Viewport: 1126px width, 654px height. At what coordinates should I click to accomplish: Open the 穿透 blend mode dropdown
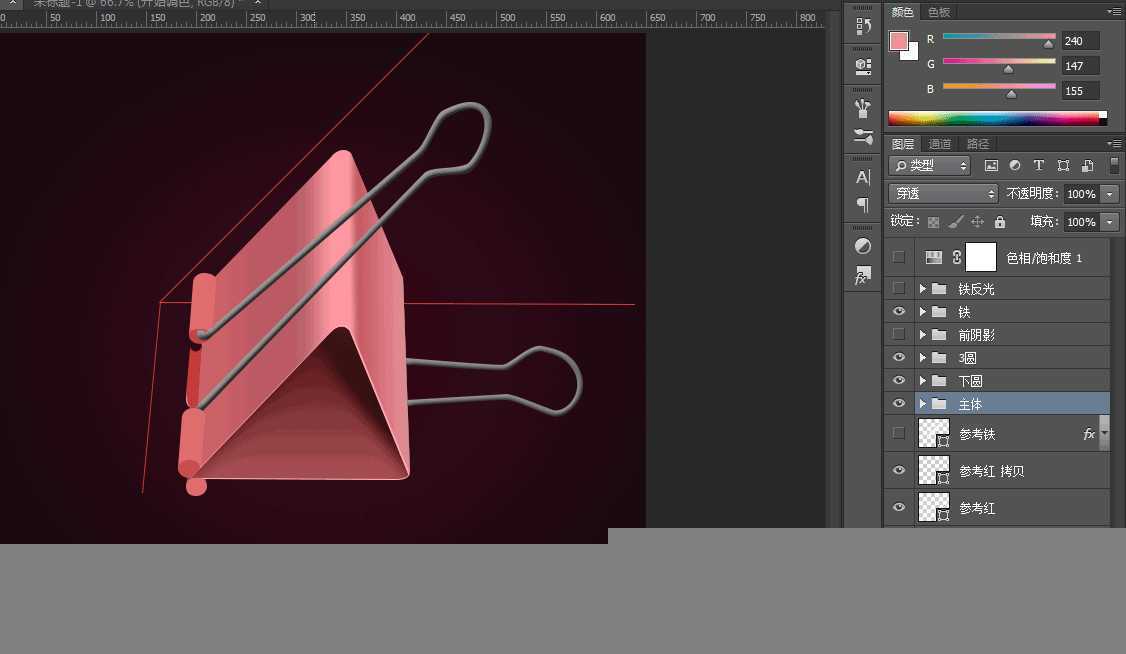click(x=943, y=194)
